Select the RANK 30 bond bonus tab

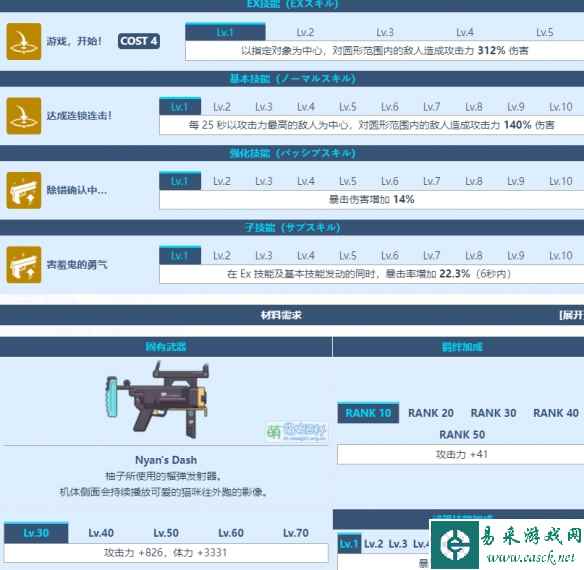(493, 413)
